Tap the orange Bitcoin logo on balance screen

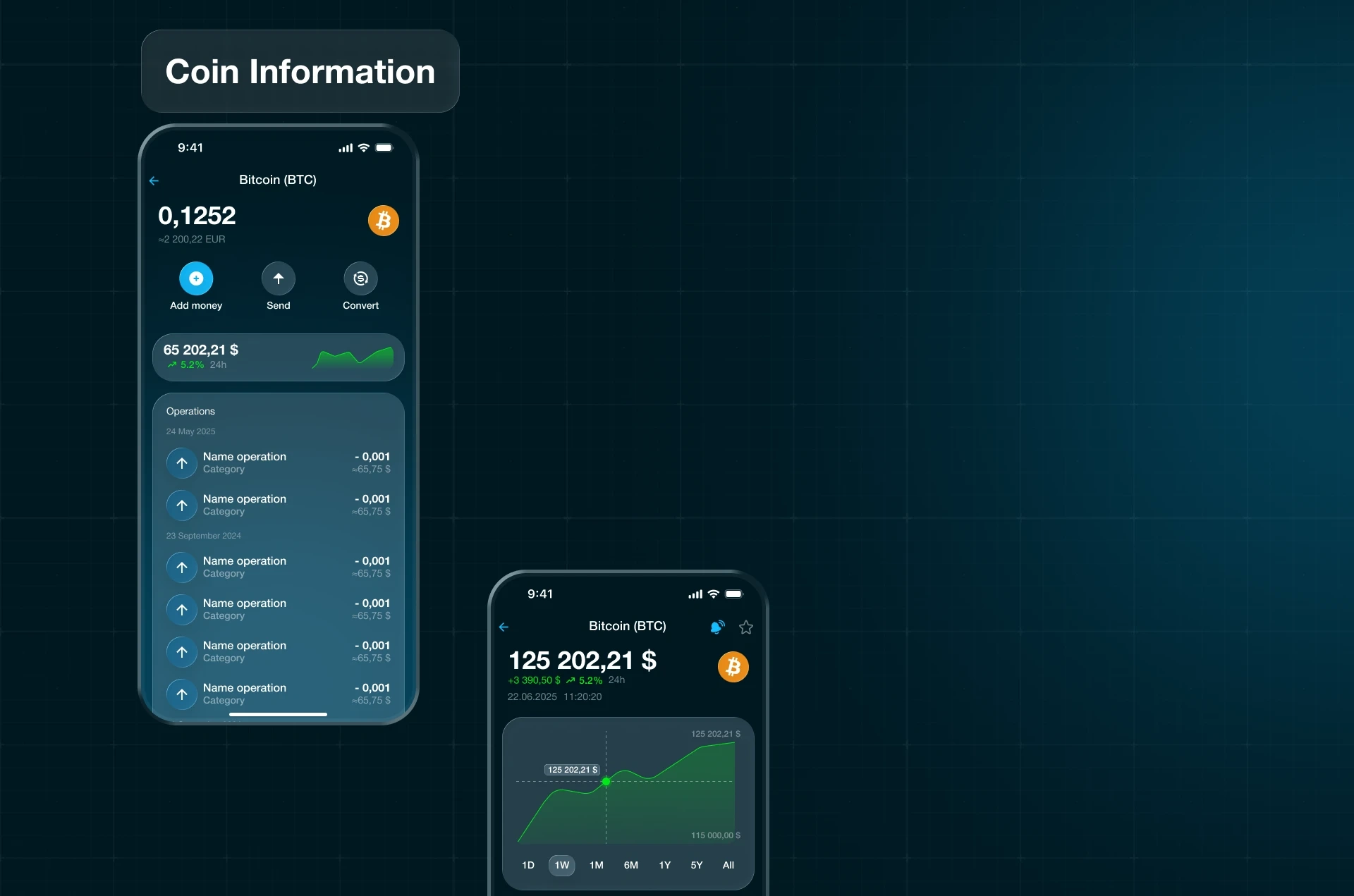pyautogui.click(x=383, y=221)
